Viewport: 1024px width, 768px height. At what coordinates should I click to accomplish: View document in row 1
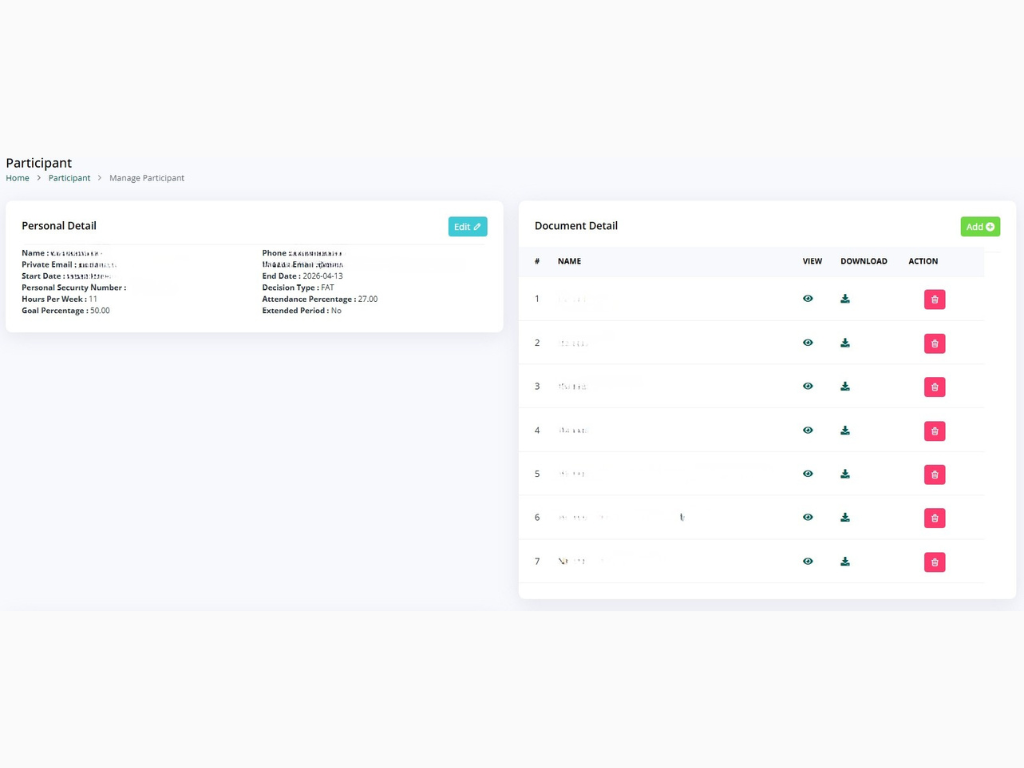click(x=808, y=299)
